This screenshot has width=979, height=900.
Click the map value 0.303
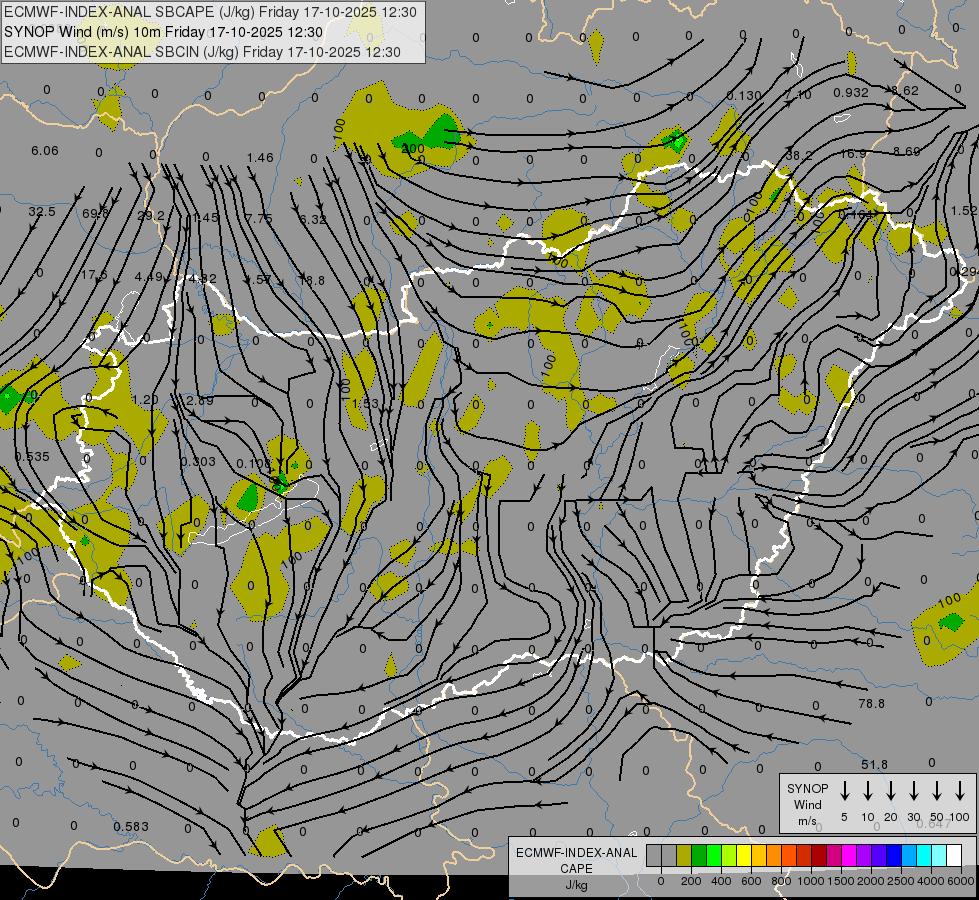(x=199, y=462)
